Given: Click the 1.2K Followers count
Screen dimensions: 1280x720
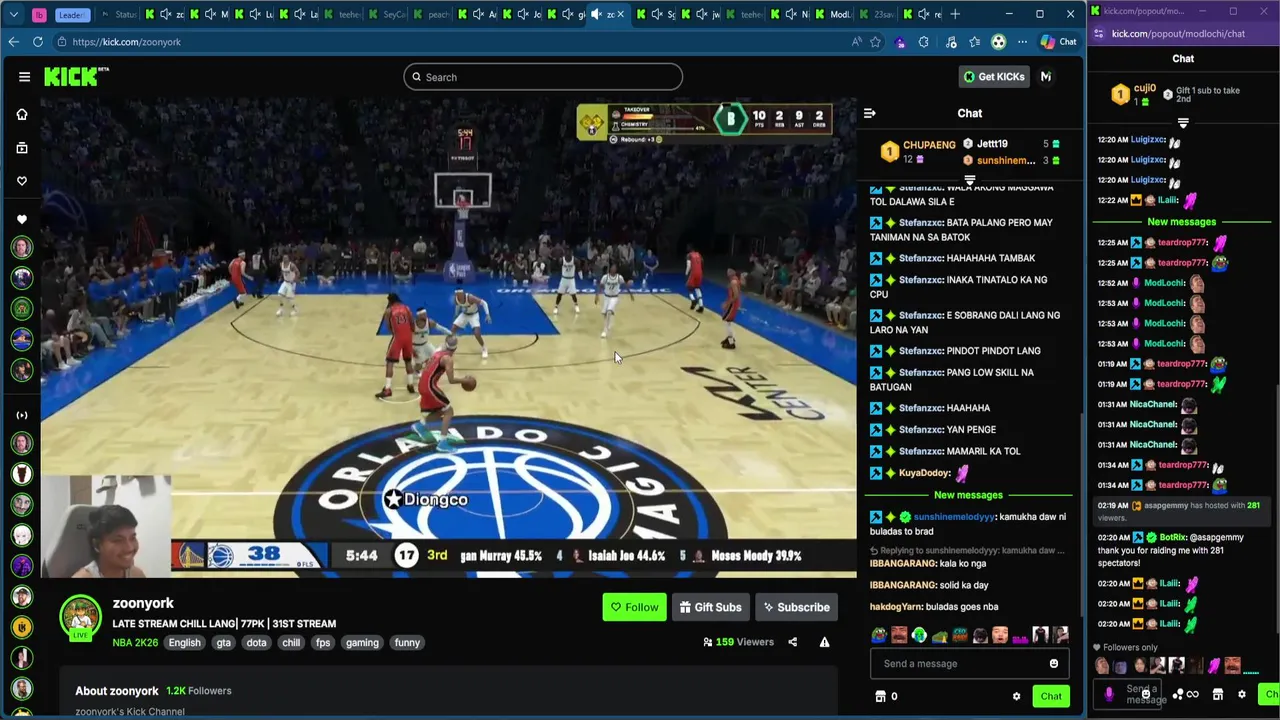Looking at the screenshot, I should [198, 691].
